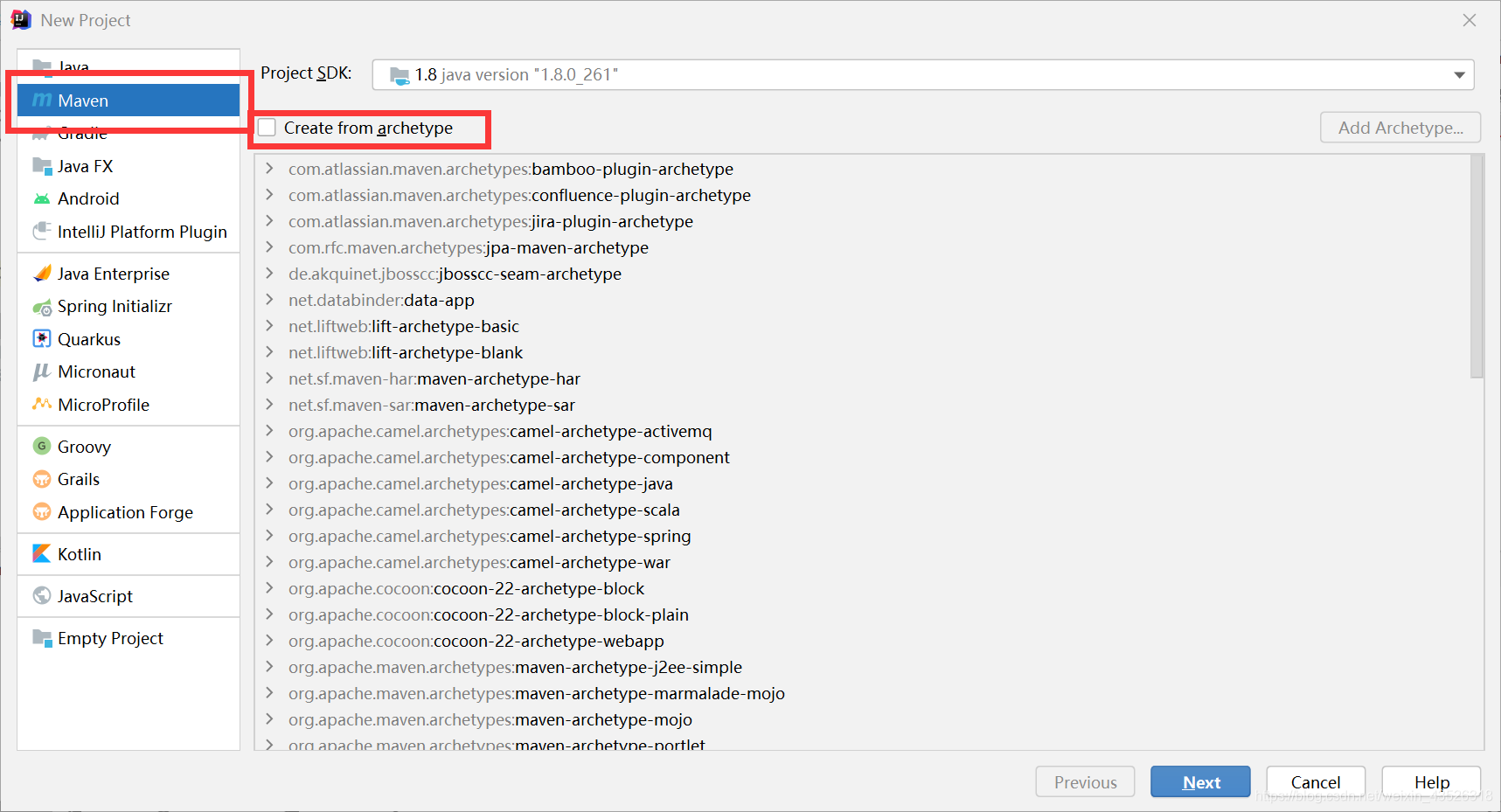Click the SDK folder icon in the dropdown

pyautogui.click(x=400, y=75)
